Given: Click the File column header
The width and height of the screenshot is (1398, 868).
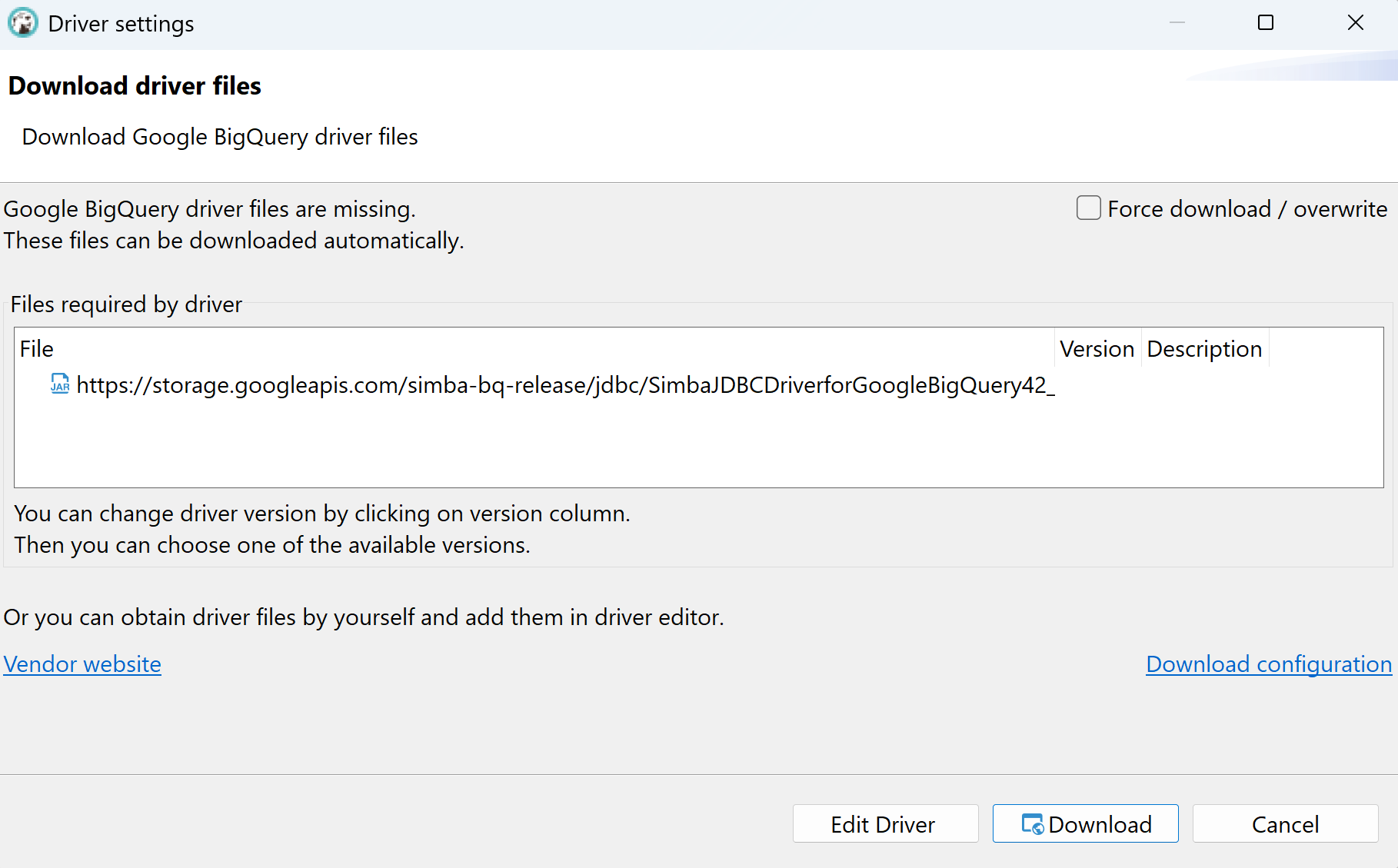Looking at the screenshot, I should tap(37, 349).
